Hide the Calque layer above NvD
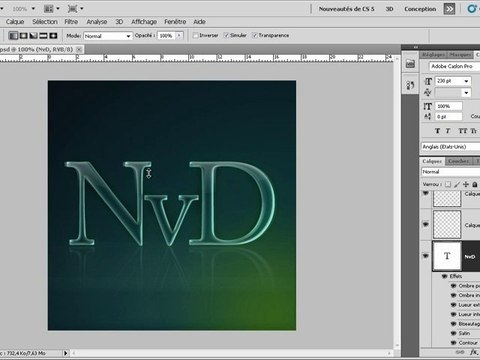This screenshot has height=360, width=480. (426, 224)
